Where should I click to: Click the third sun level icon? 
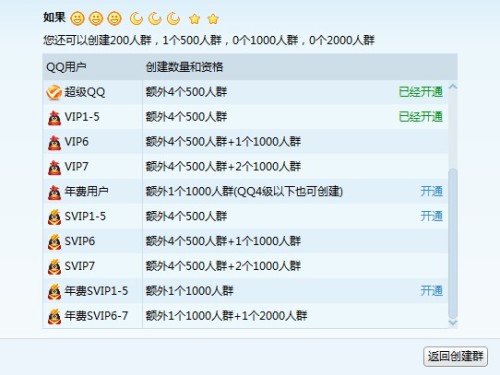[x=115, y=19]
